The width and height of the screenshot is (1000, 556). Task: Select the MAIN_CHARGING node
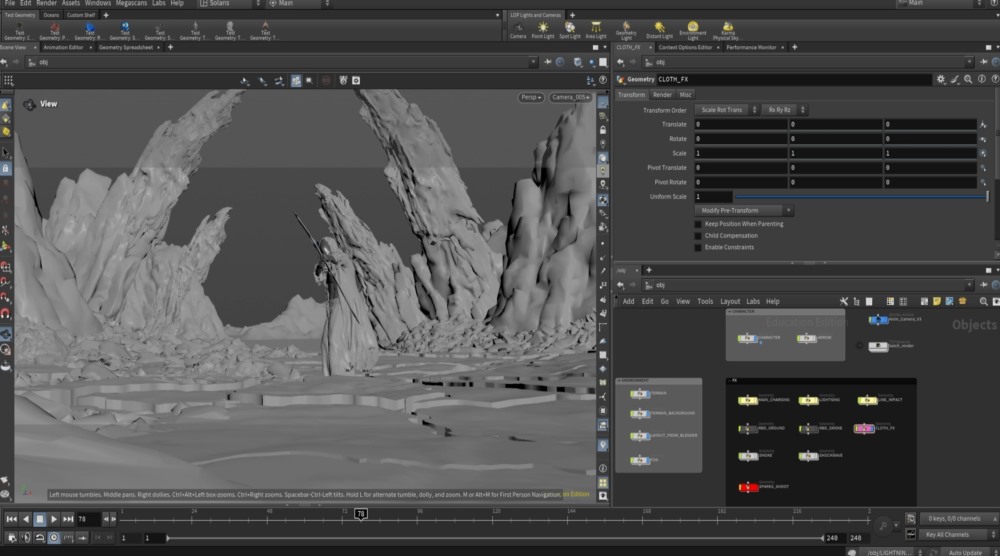coord(748,400)
